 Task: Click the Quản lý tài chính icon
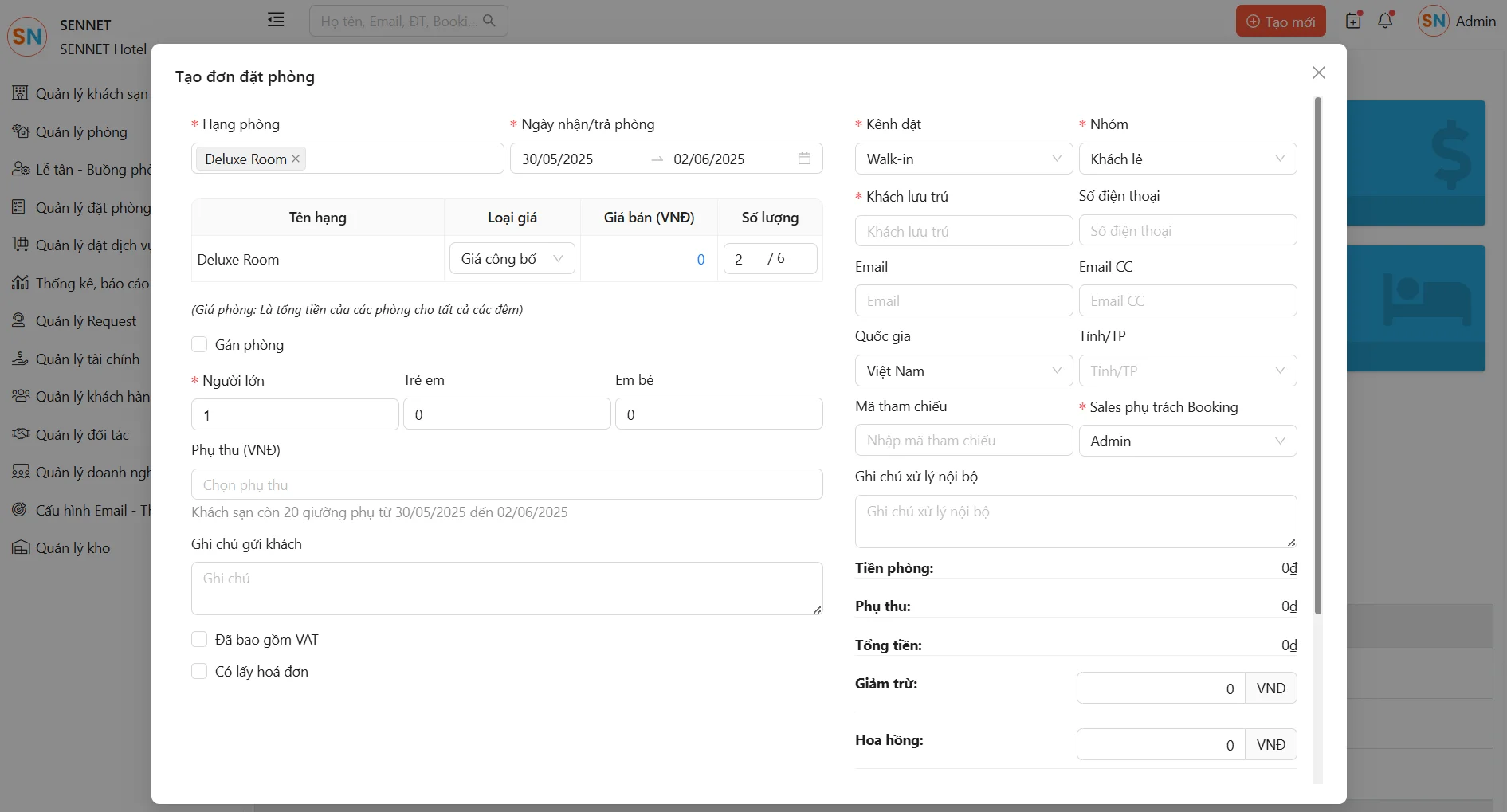(x=20, y=359)
